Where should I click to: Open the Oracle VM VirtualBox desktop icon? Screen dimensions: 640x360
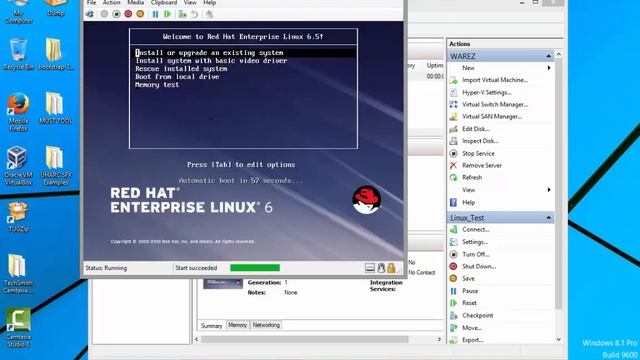coord(18,166)
